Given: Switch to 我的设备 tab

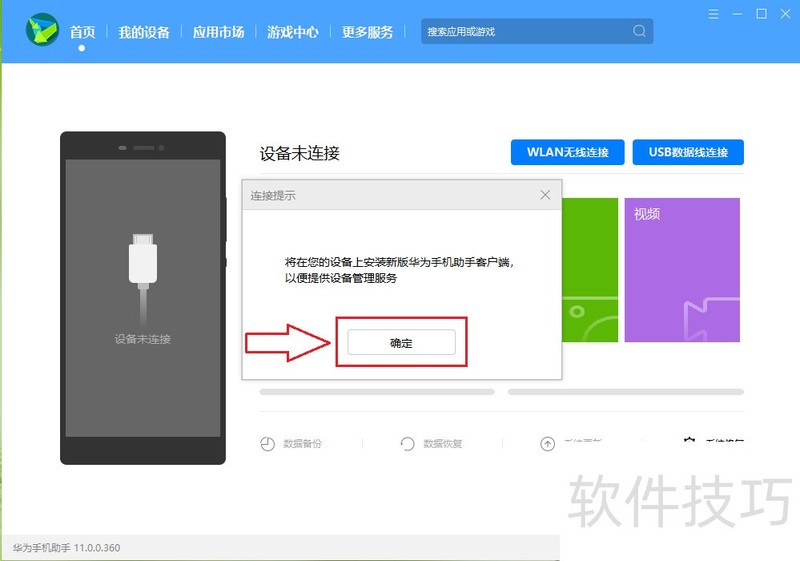Looking at the screenshot, I should 144,32.
